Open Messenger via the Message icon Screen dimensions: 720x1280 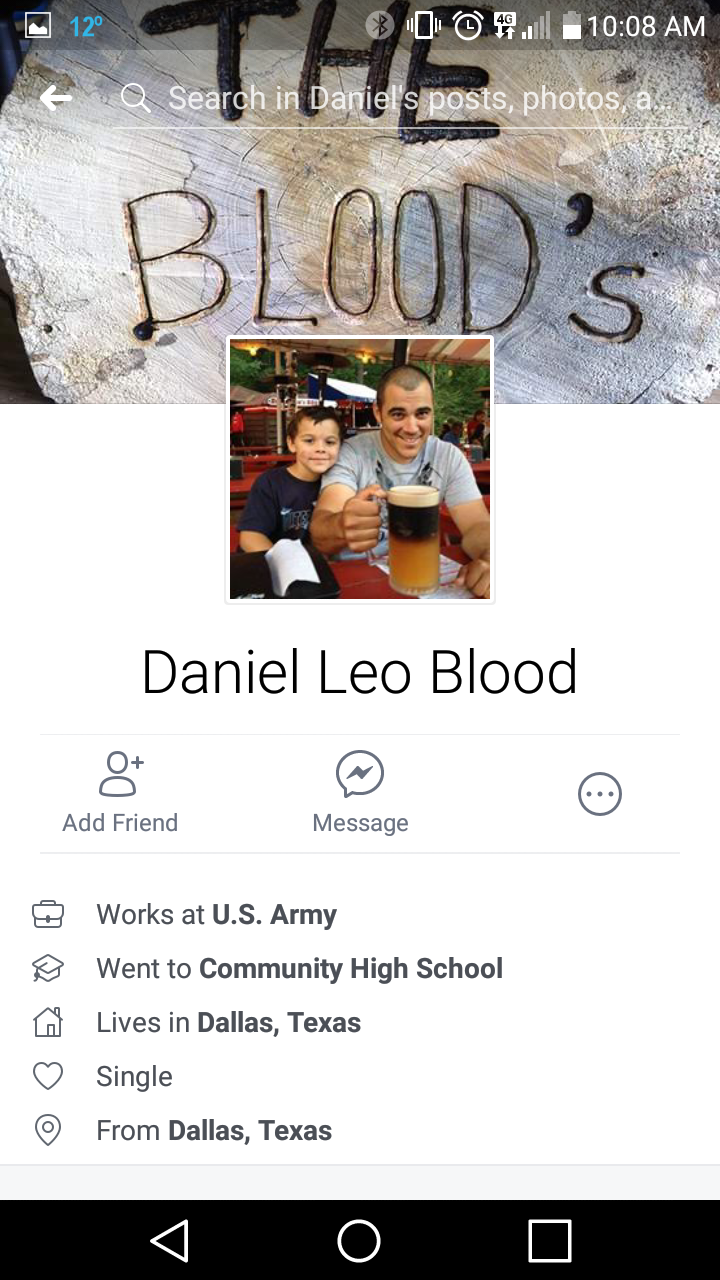[x=360, y=774]
